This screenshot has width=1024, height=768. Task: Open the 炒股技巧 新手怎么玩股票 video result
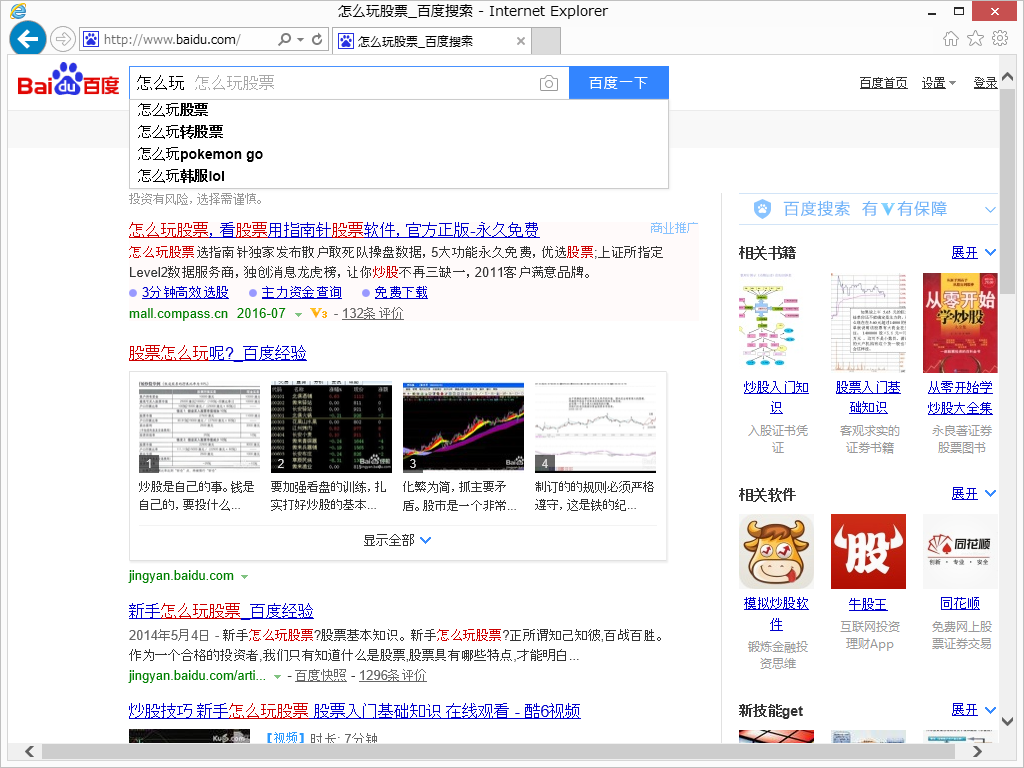tap(355, 711)
